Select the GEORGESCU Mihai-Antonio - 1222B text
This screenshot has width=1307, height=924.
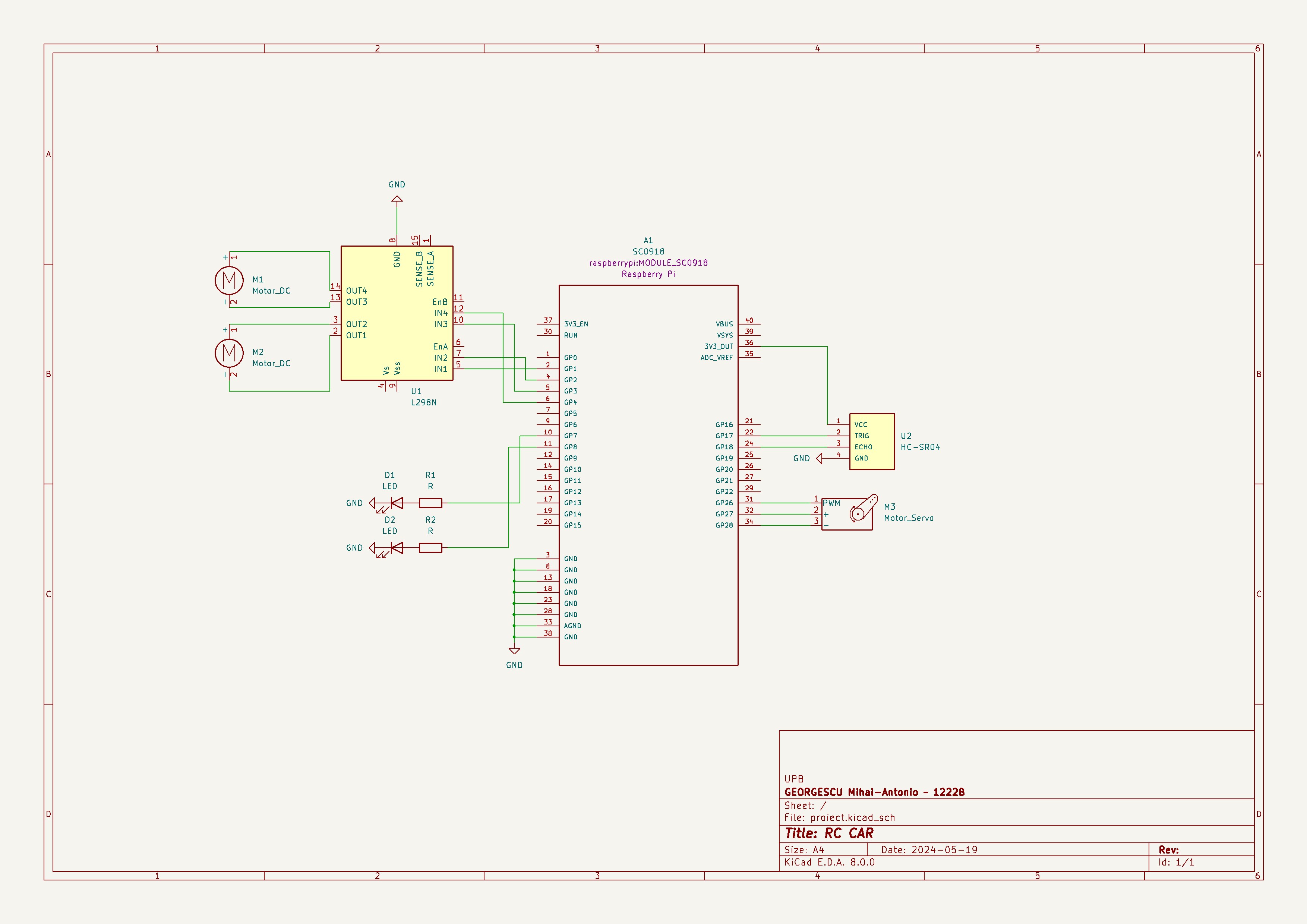874,792
